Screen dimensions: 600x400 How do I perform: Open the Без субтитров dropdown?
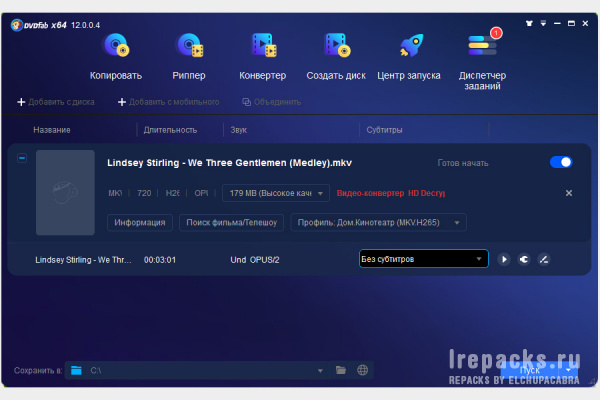[x=424, y=259]
